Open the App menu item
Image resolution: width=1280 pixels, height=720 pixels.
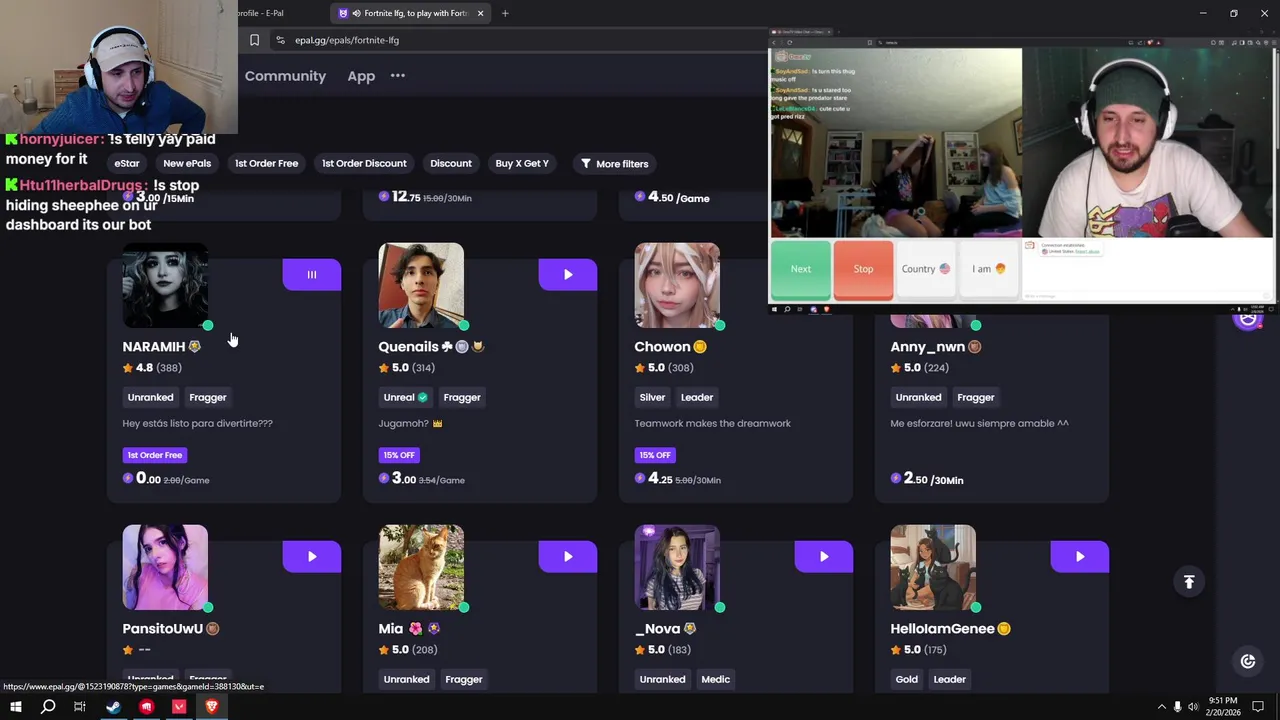point(361,76)
